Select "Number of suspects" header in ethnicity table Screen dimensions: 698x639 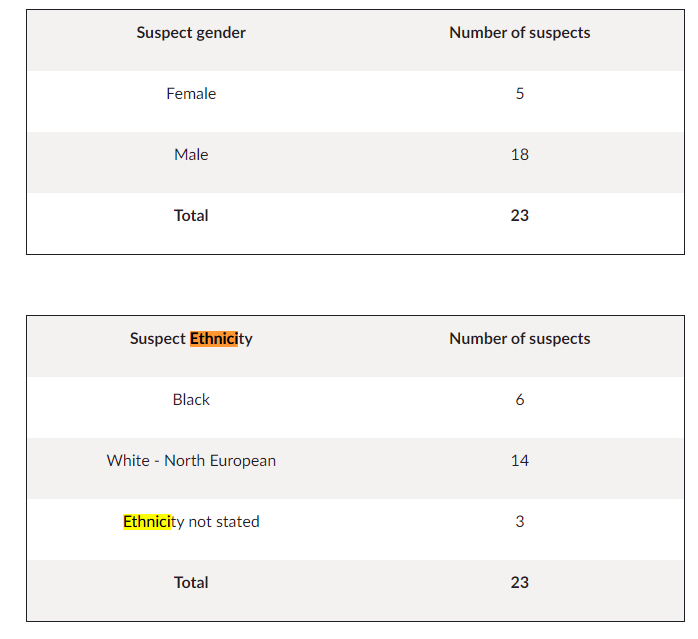point(519,339)
